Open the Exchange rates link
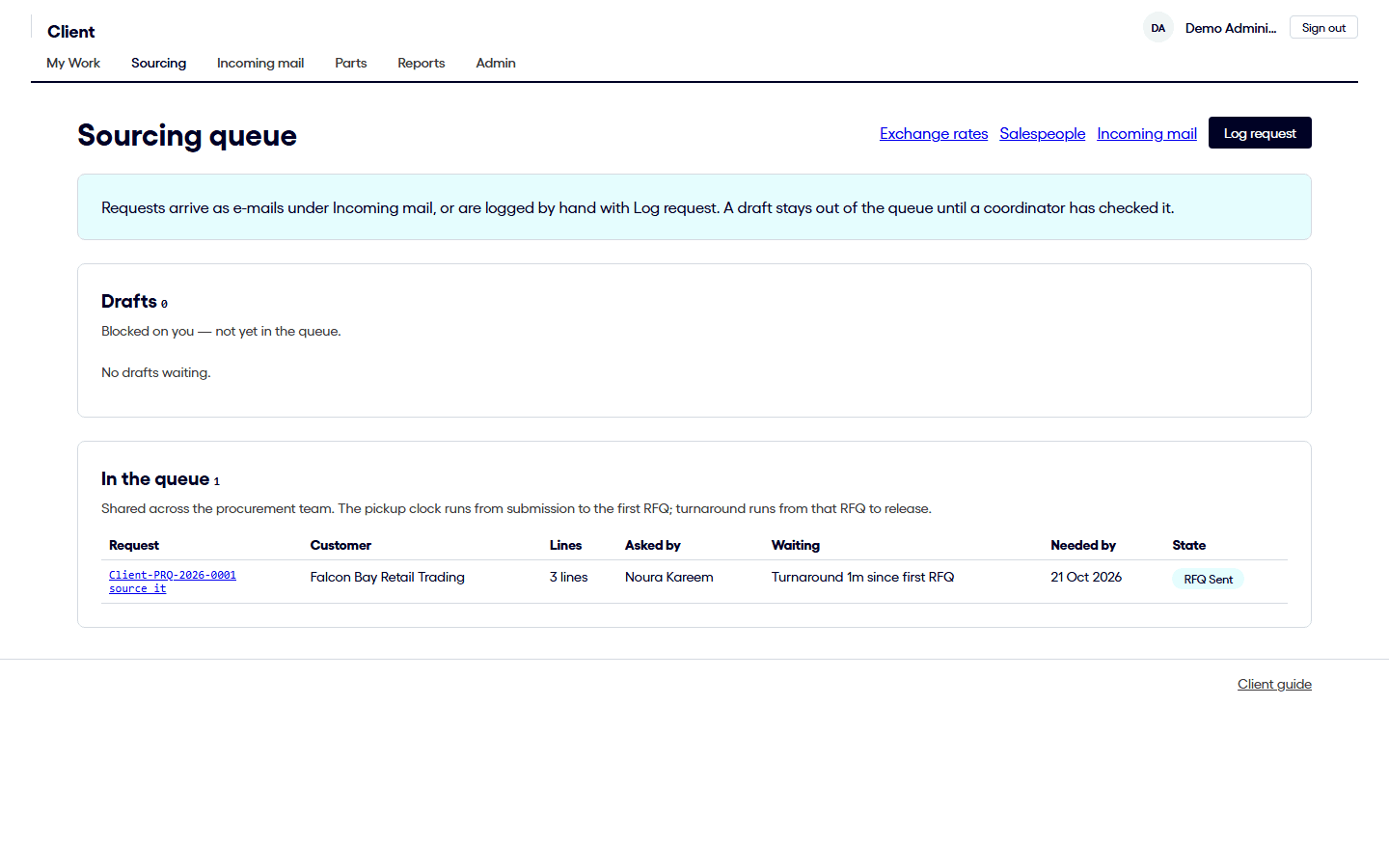The height and width of the screenshot is (868, 1389). [934, 133]
